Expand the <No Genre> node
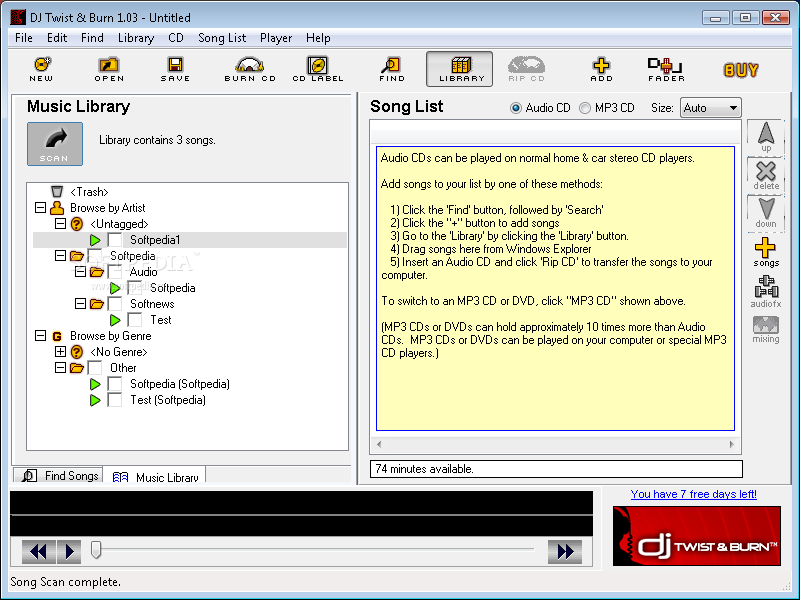 click(60, 352)
